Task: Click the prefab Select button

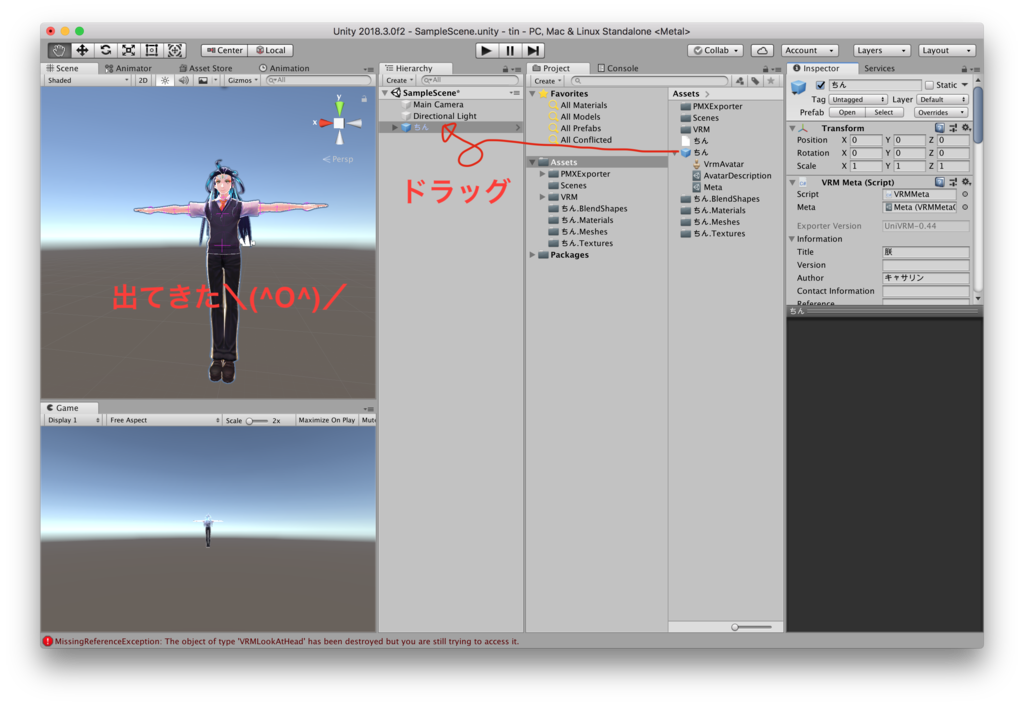Action: click(884, 112)
